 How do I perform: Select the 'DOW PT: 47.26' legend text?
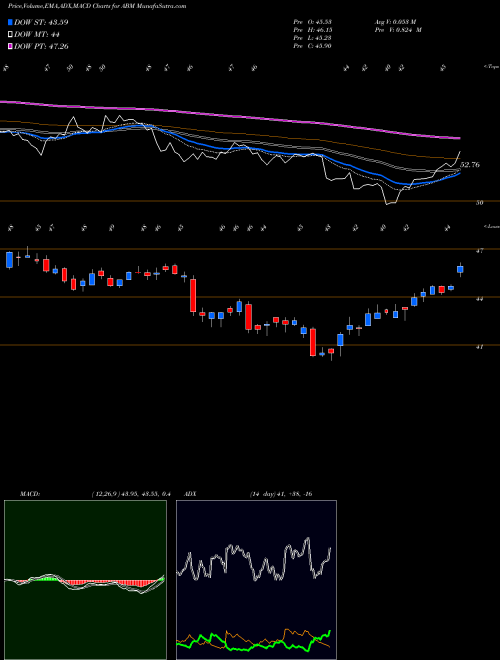click(x=41, y=46)
